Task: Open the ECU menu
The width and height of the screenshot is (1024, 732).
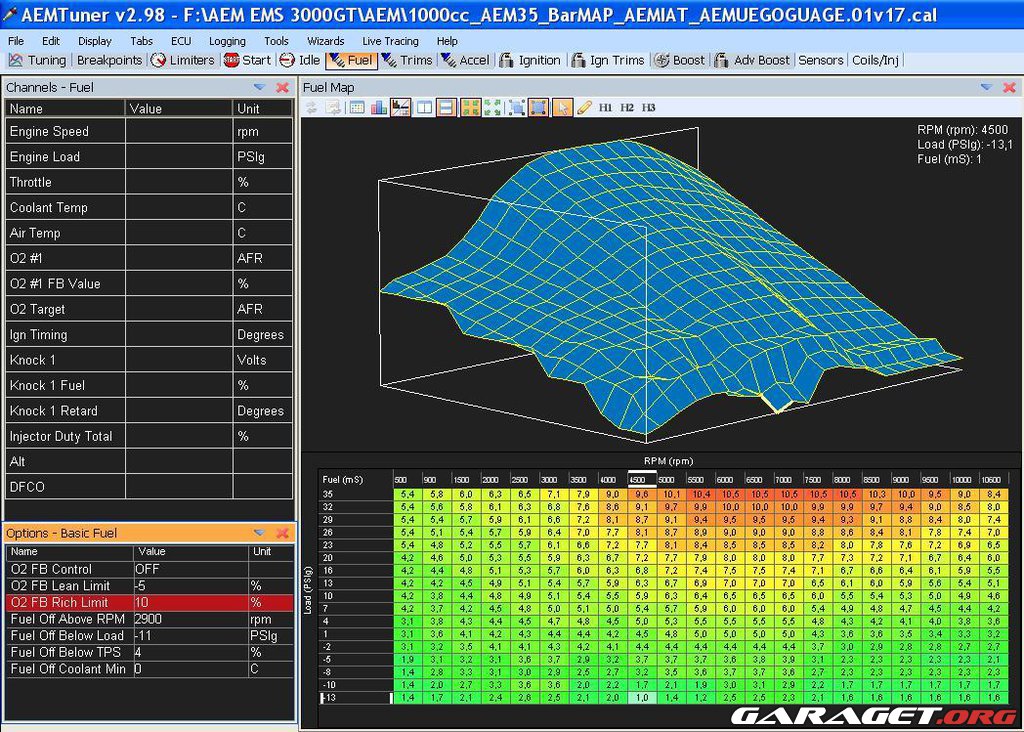Action: (x=181, y=41)
